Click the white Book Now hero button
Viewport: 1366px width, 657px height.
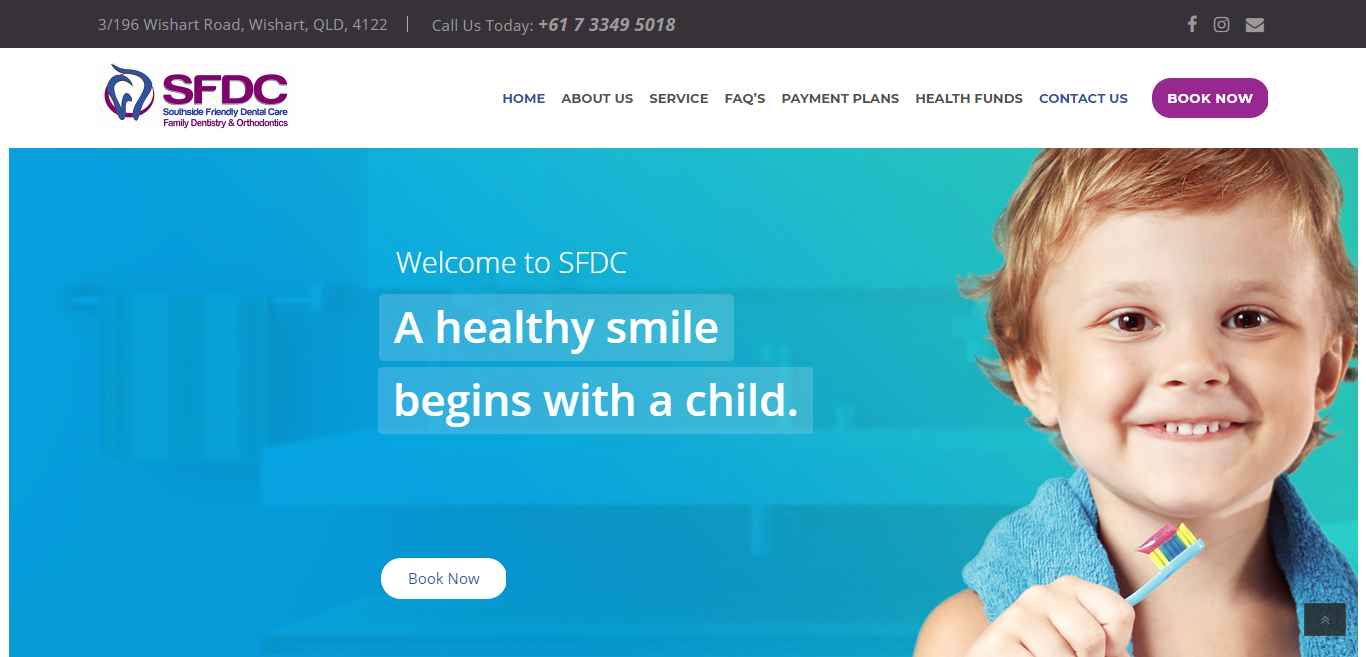[443, 578]
